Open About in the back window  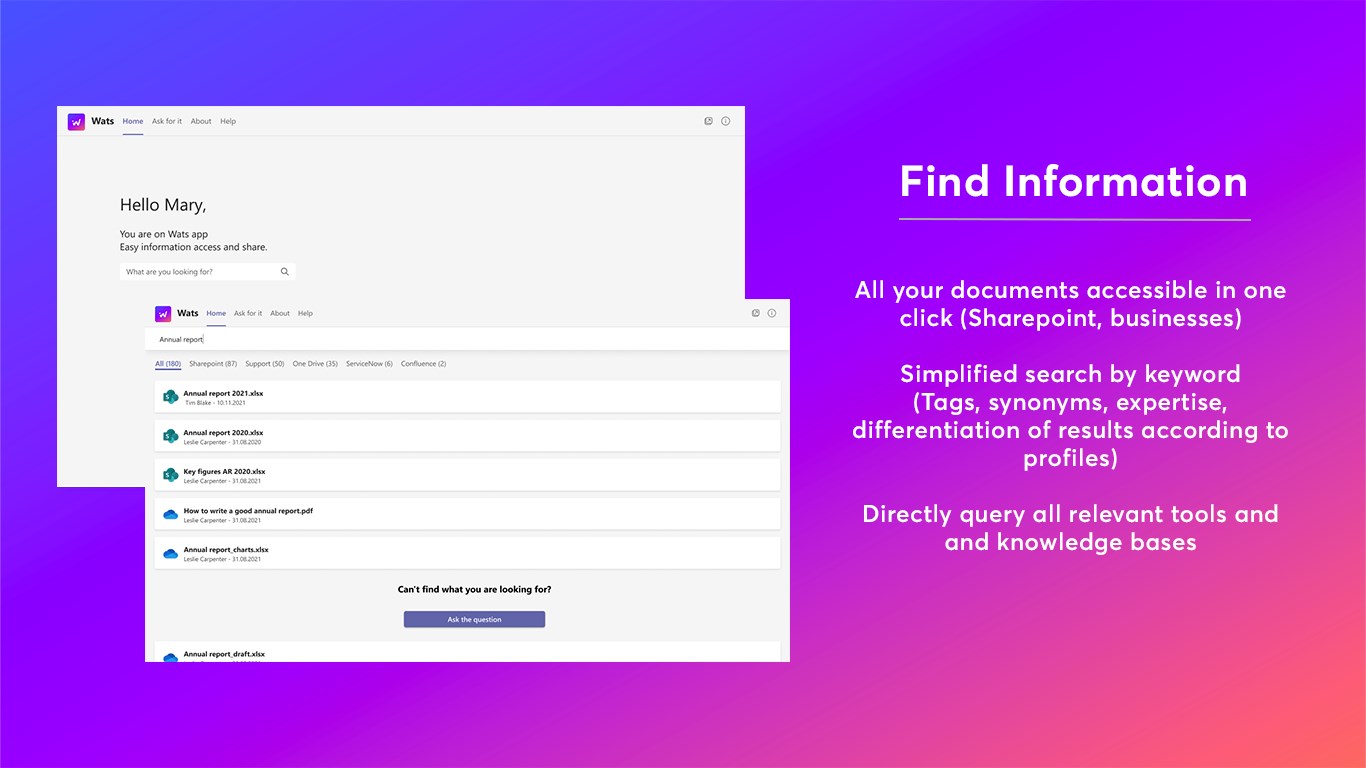click(x=201, y=121)
